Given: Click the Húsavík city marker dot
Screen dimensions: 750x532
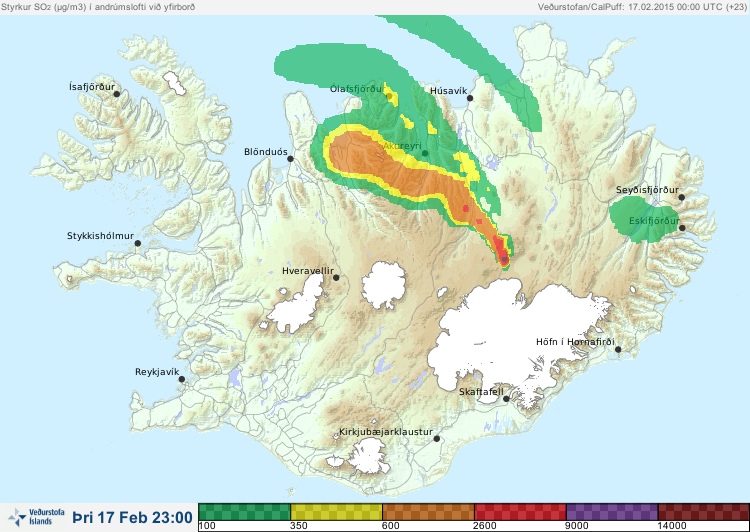Looking at the screenshot, I should click(470, 98).
